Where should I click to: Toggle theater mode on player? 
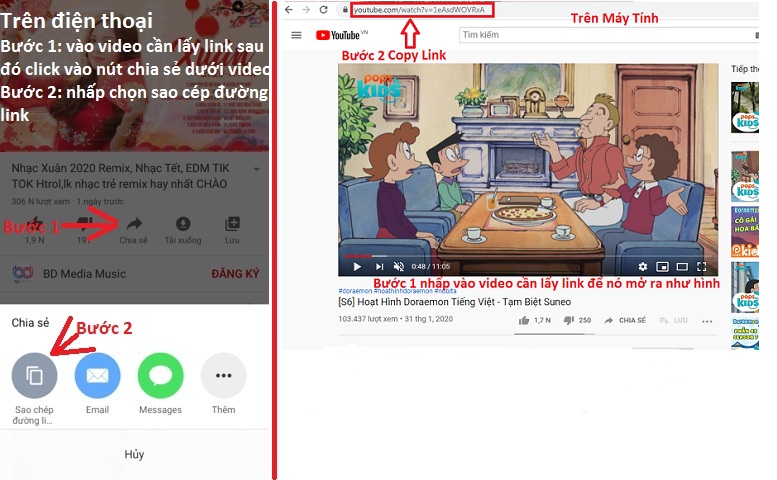682,267
